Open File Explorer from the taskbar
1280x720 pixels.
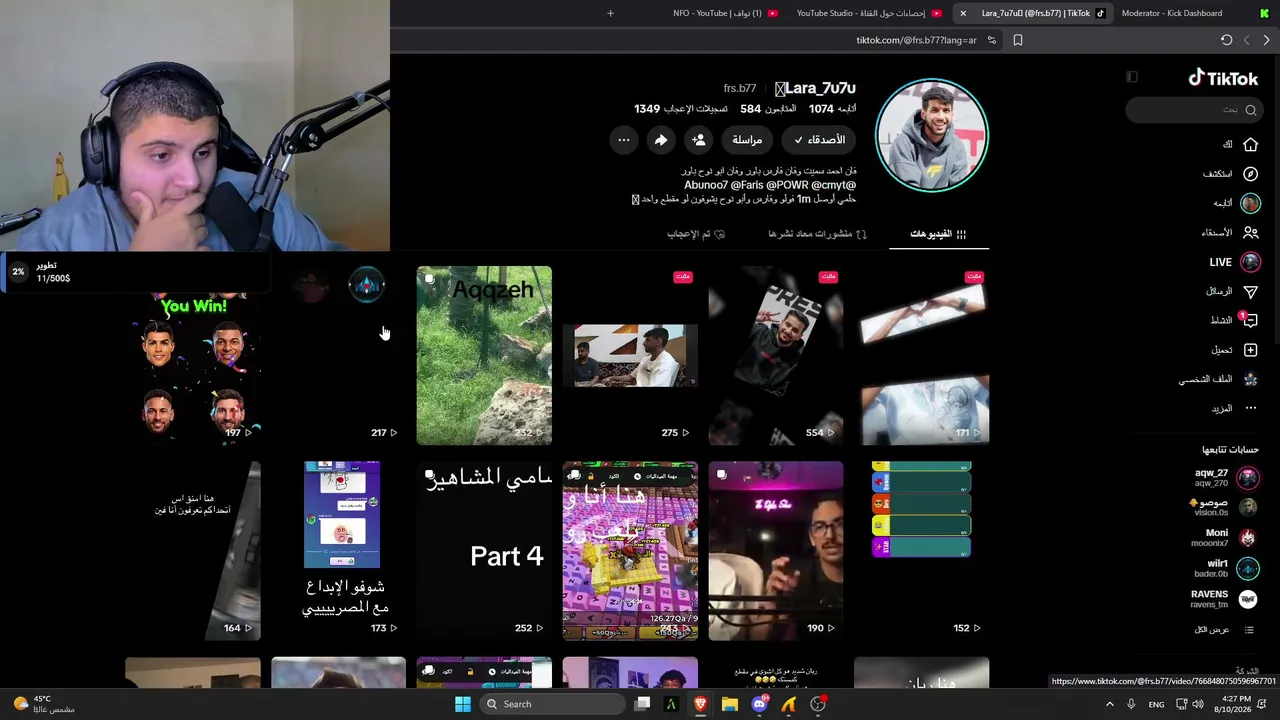pos(730,704)
